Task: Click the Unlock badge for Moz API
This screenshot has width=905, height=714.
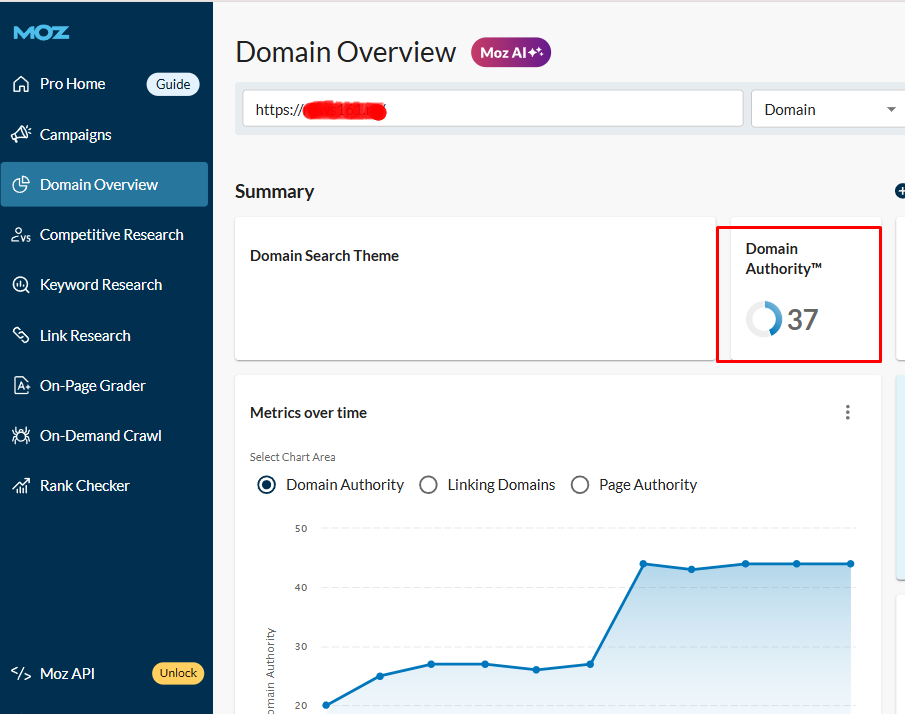Action: pos(178,673)
